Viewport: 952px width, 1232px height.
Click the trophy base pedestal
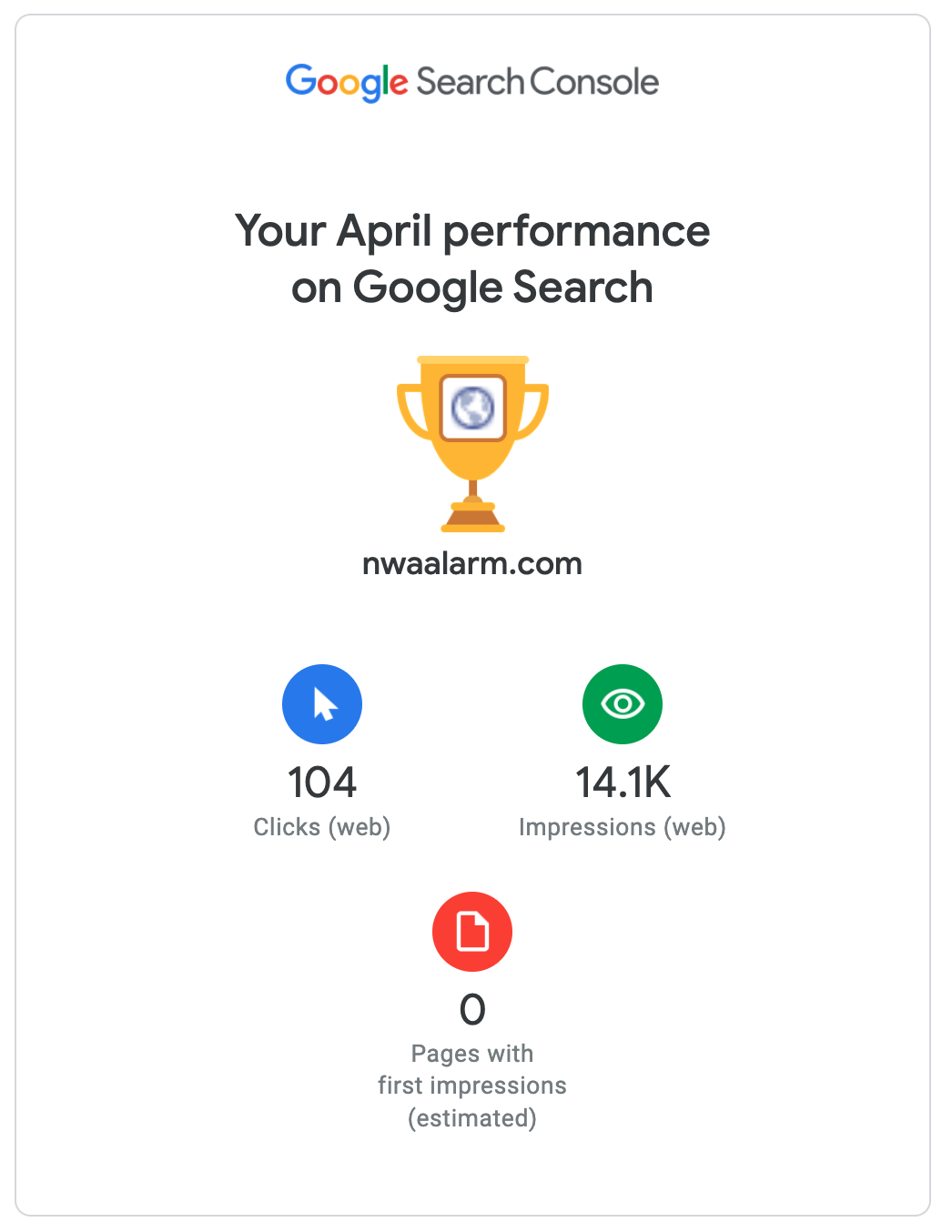click(472, 519)
